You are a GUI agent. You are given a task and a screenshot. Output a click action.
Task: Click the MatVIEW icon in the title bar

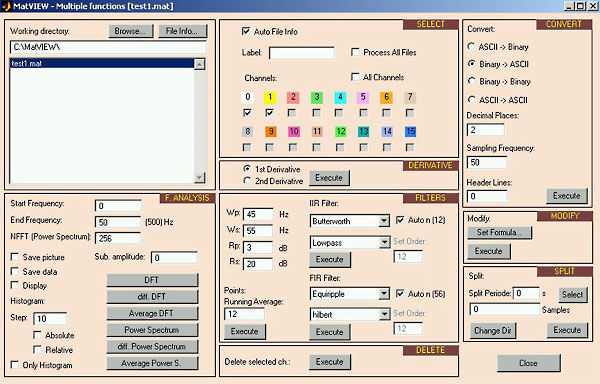7,6
